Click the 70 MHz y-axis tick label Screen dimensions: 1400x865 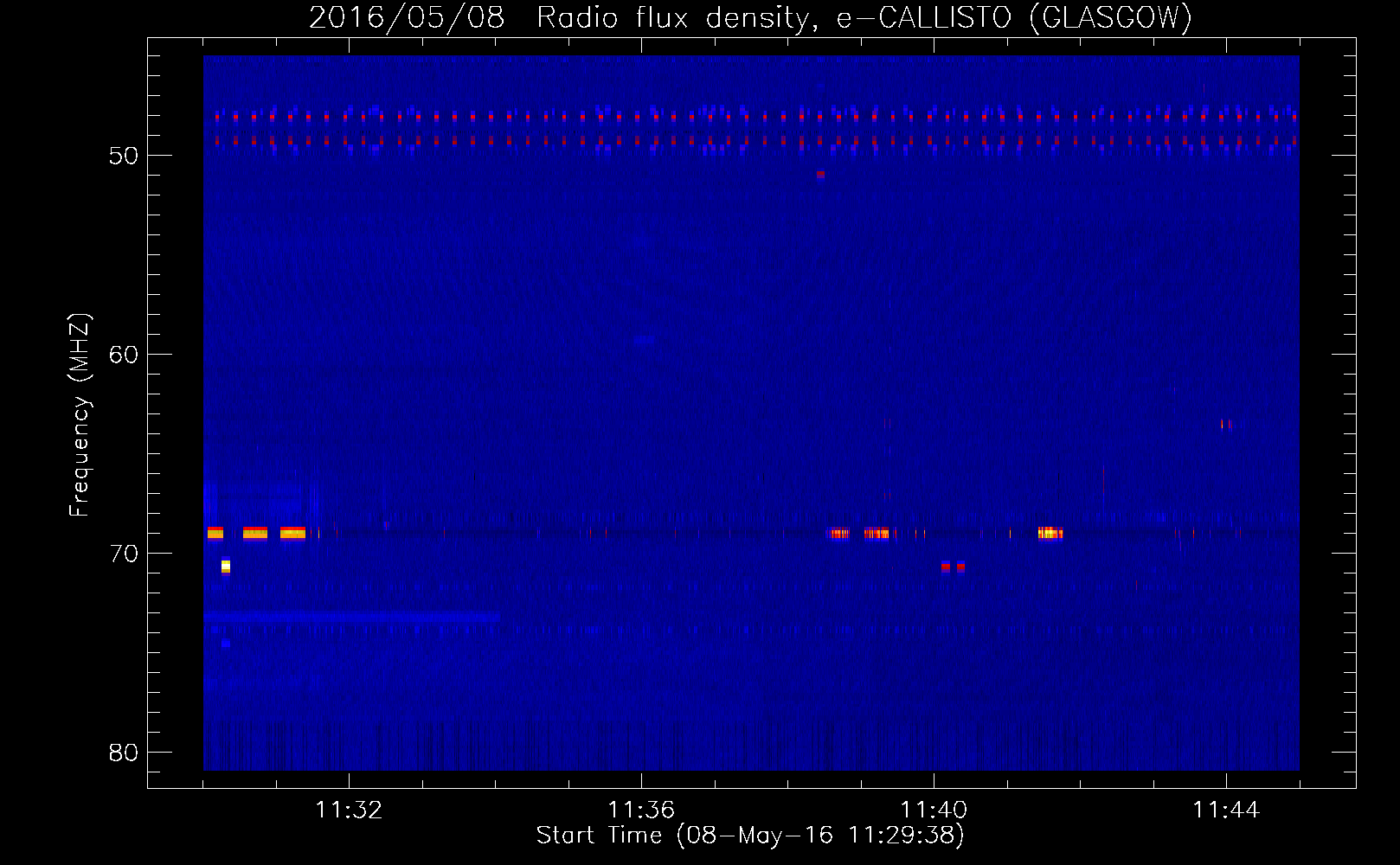[124, 554]
